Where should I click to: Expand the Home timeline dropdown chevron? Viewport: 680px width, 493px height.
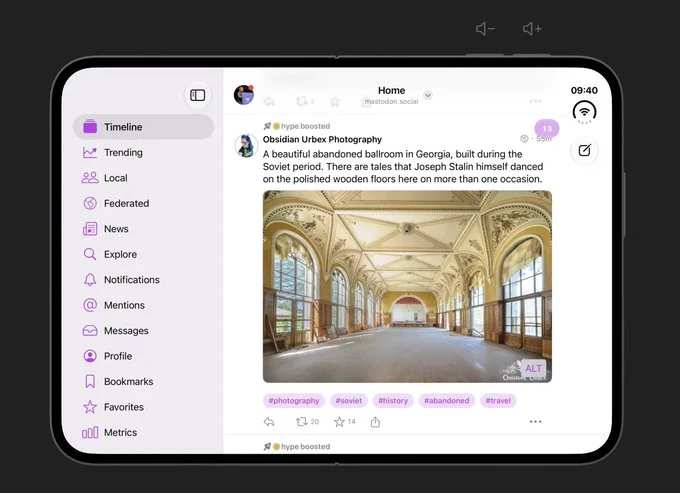click(x=428, y=95)
